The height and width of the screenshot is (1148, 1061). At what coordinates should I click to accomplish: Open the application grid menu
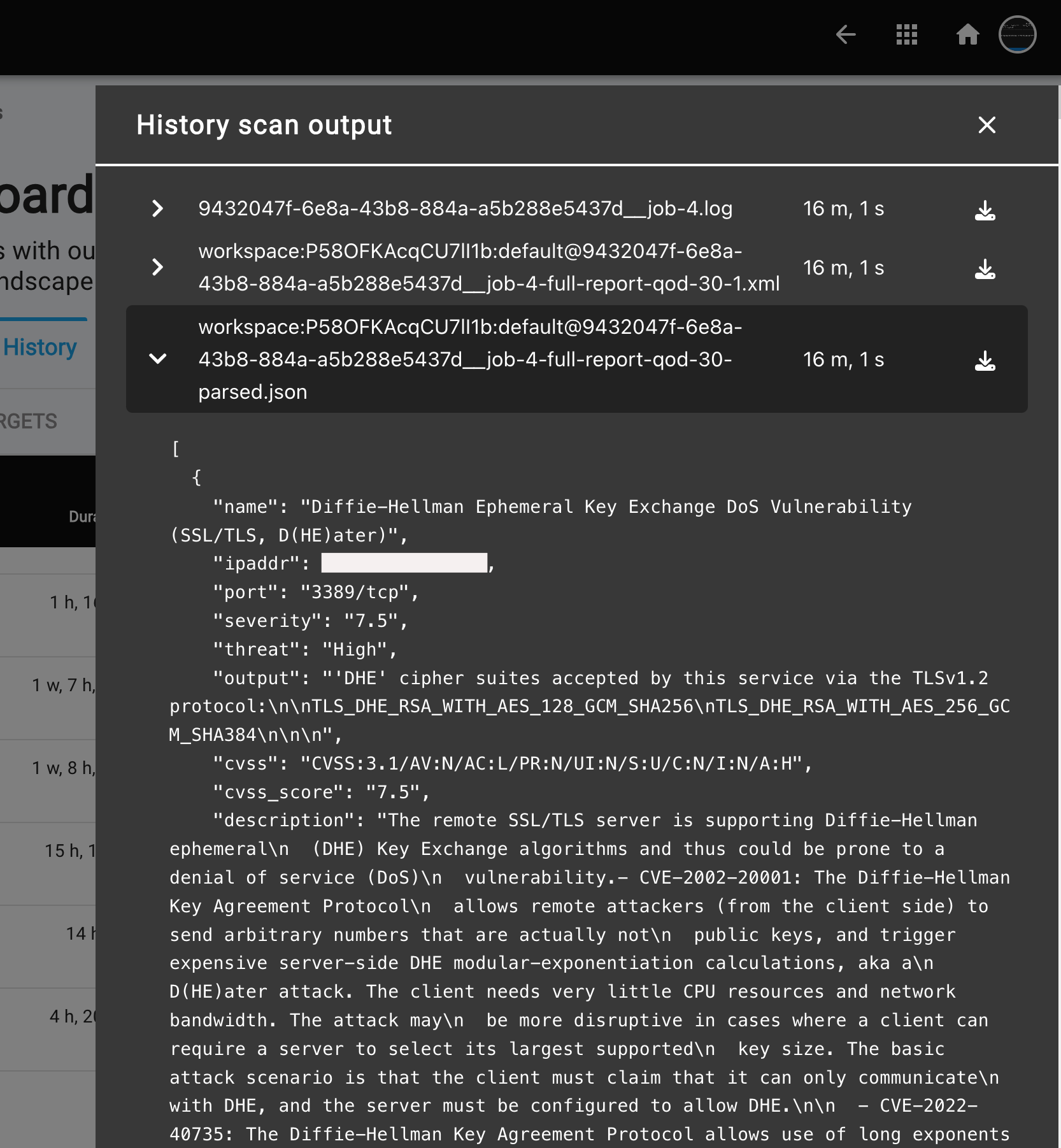click(906, 35)
